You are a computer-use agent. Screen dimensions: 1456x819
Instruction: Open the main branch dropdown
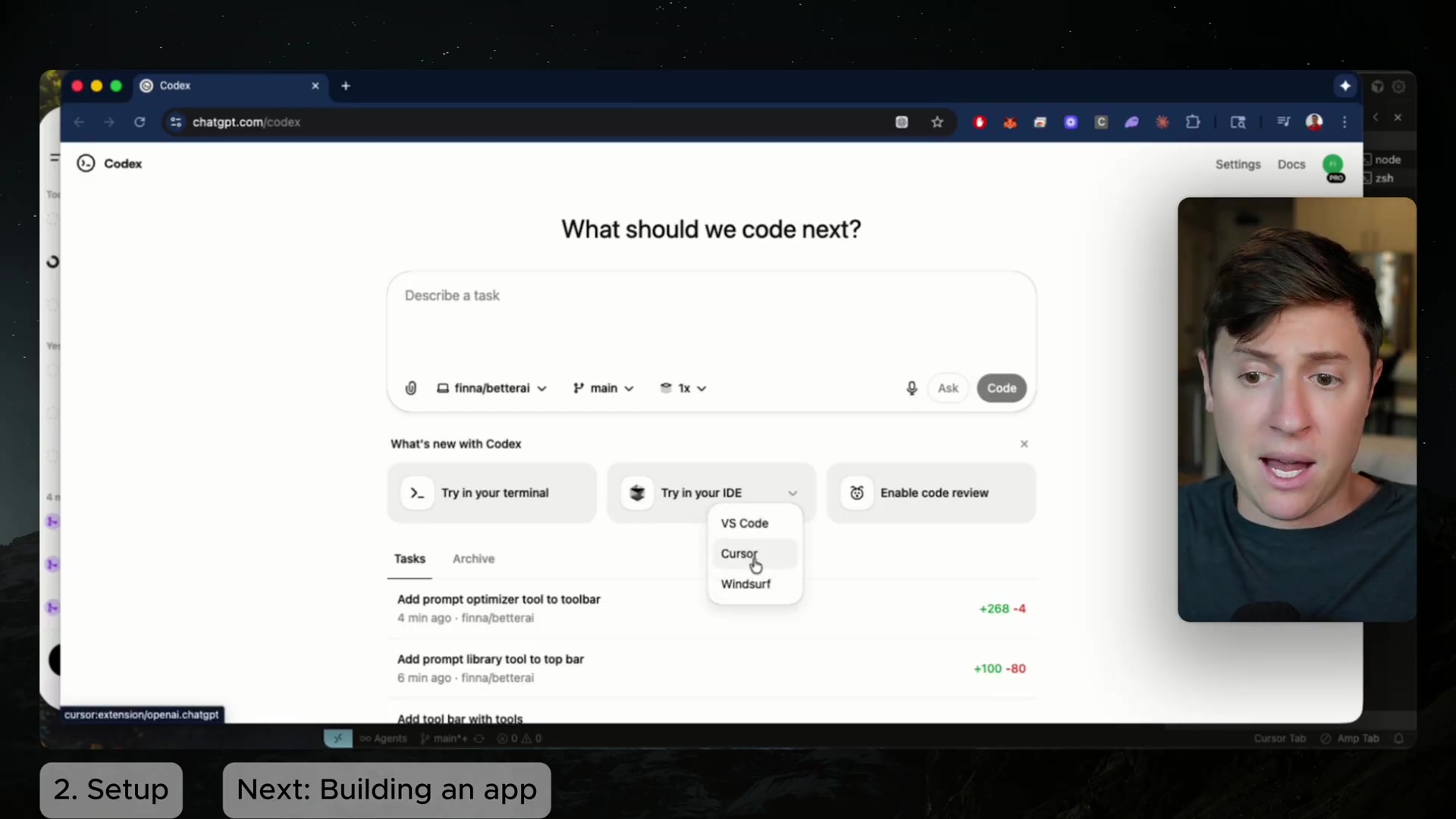604,388
